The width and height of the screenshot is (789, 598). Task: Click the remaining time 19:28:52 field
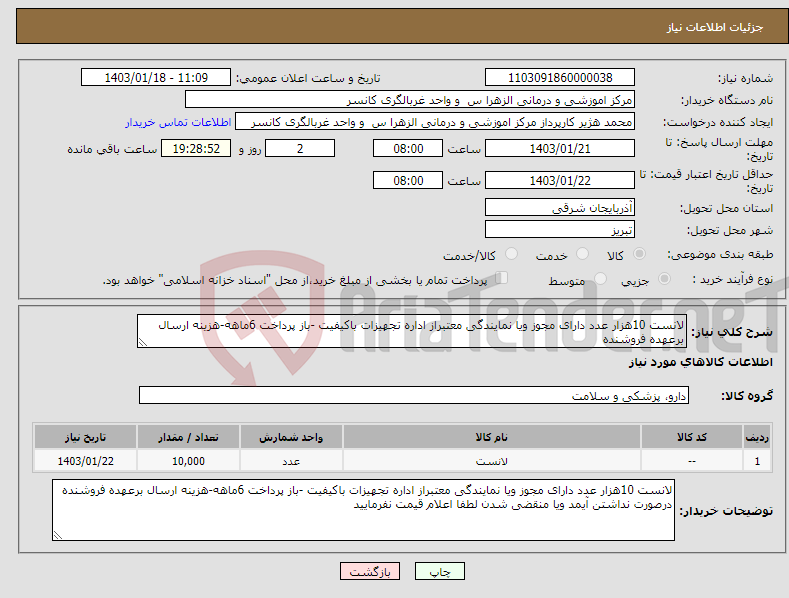pyautogui.click(x=196, y=148)
